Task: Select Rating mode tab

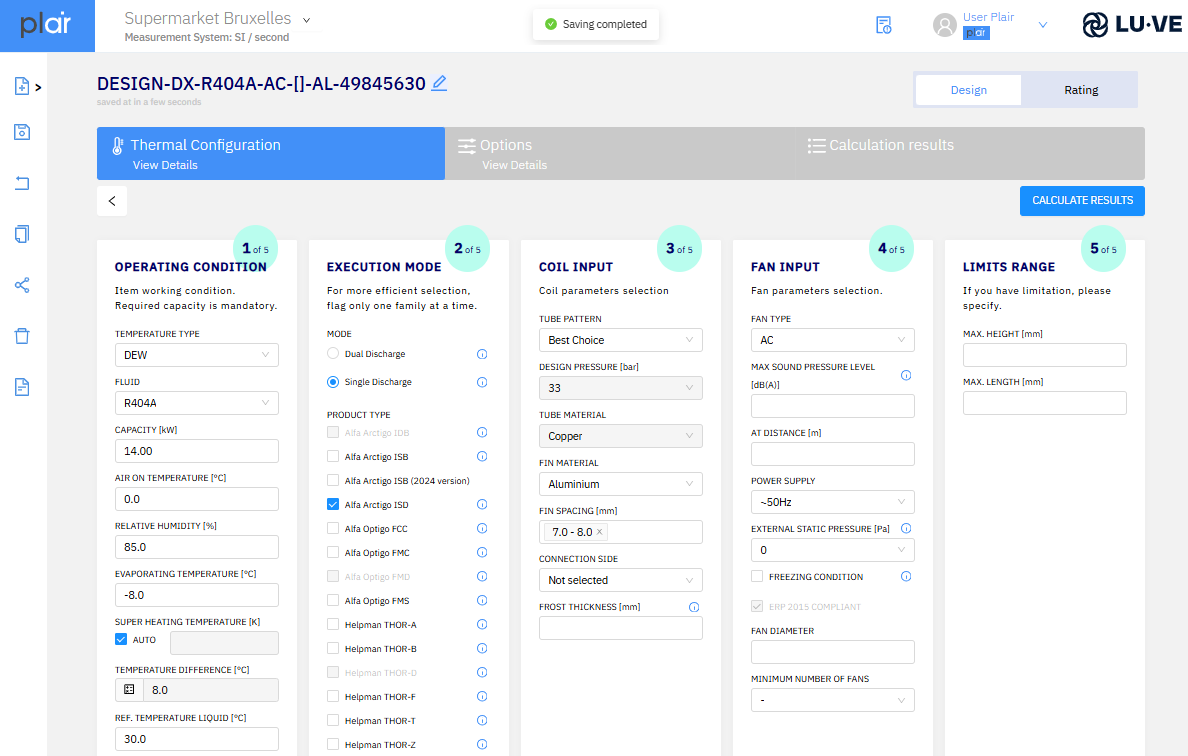Action: tap(1080, 90)
